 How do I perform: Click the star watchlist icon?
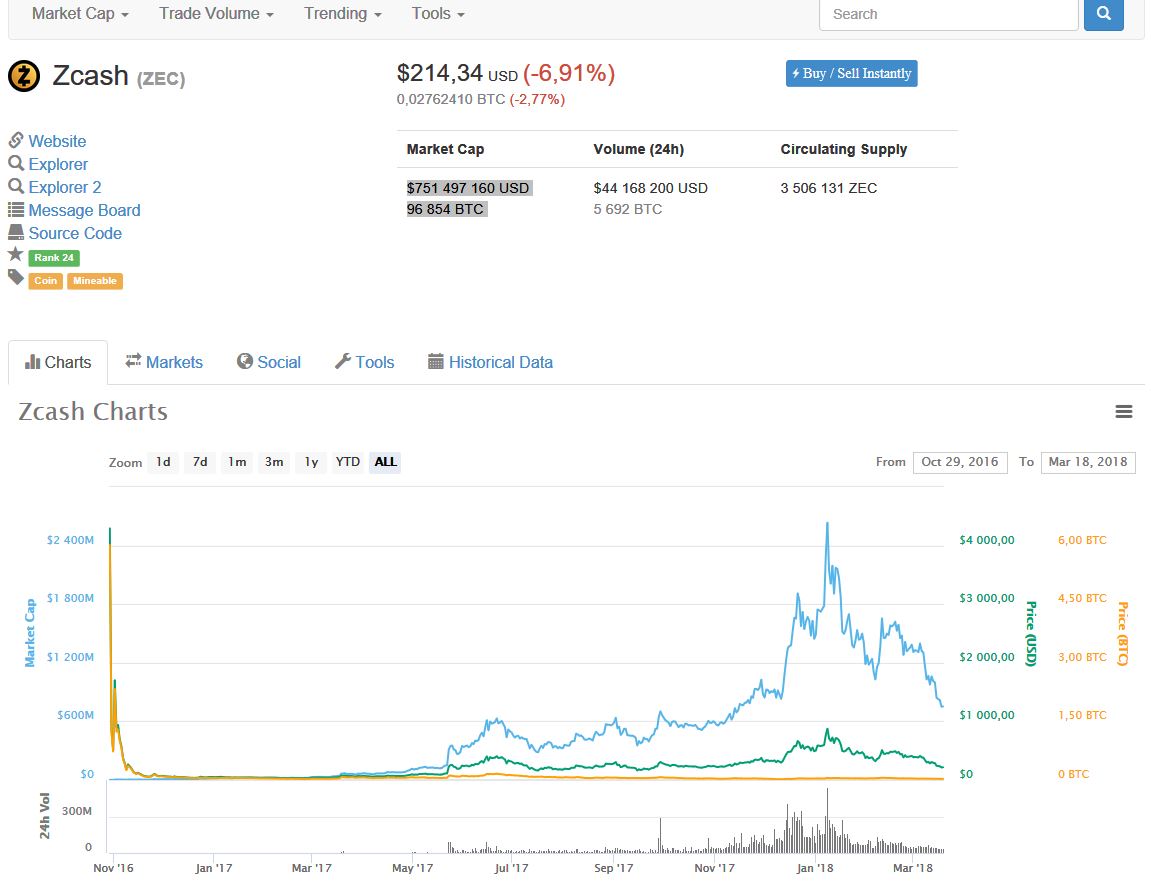[16, 255]
